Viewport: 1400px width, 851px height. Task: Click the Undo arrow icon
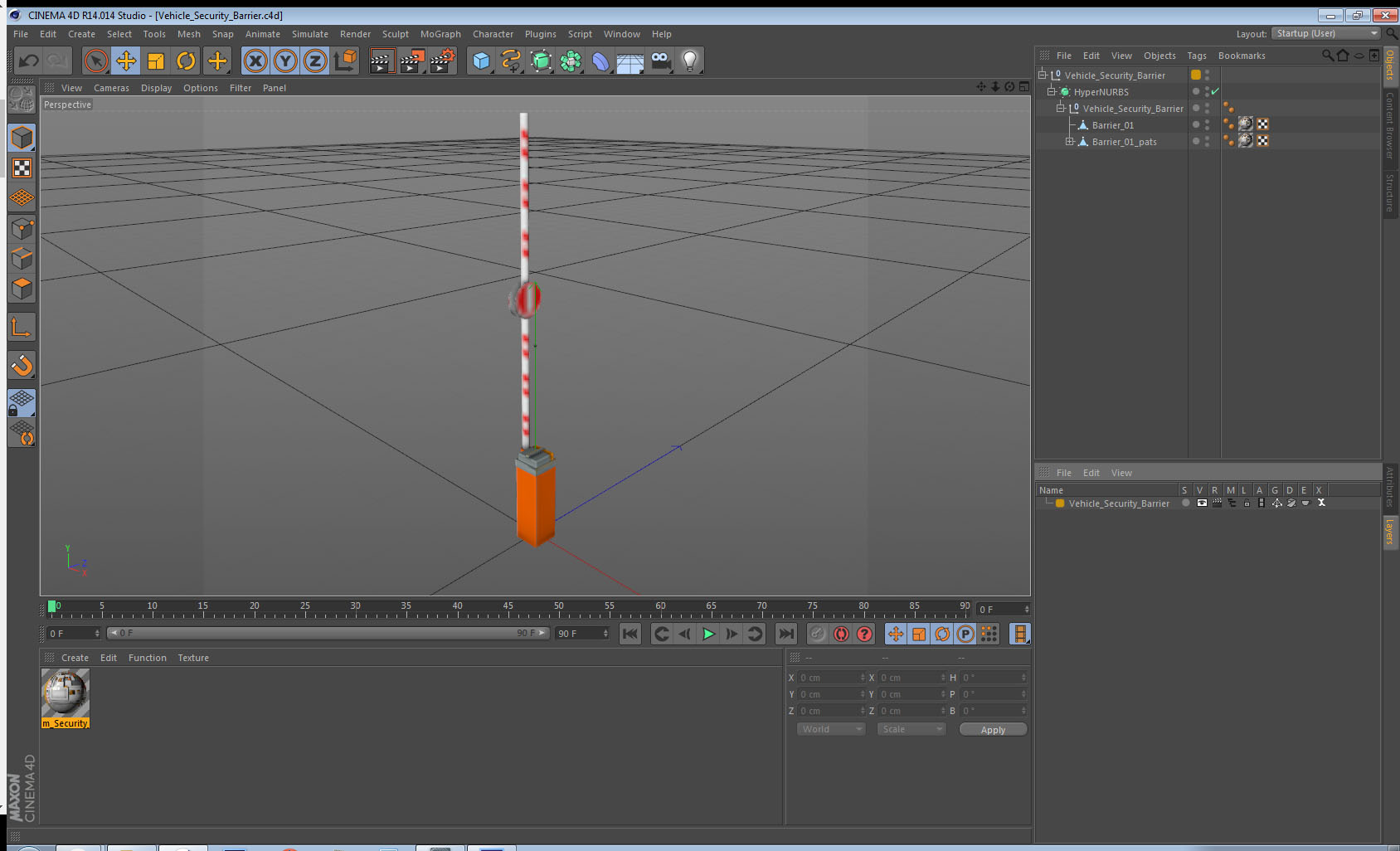[29, 61]
